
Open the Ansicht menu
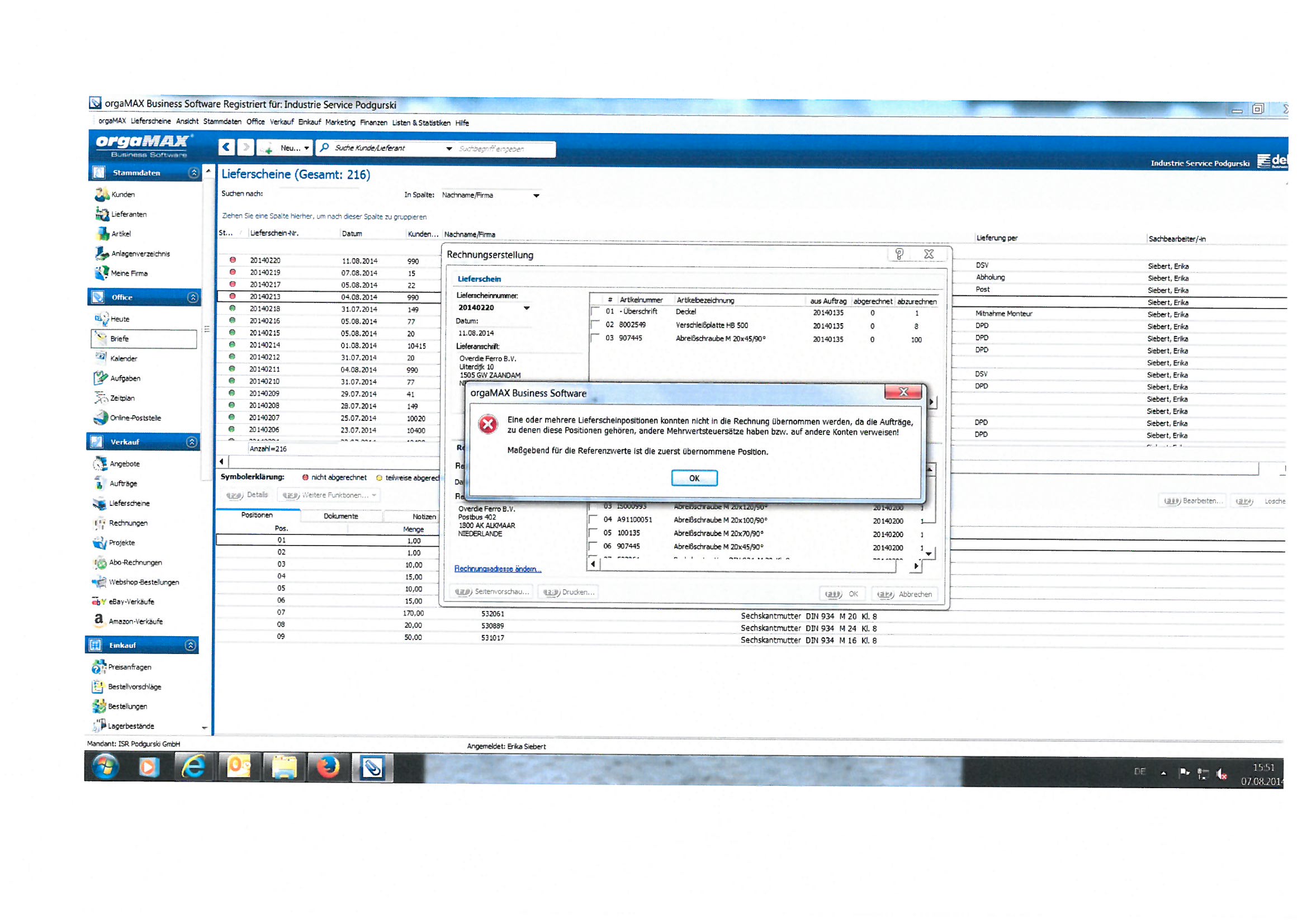point(187,122)
